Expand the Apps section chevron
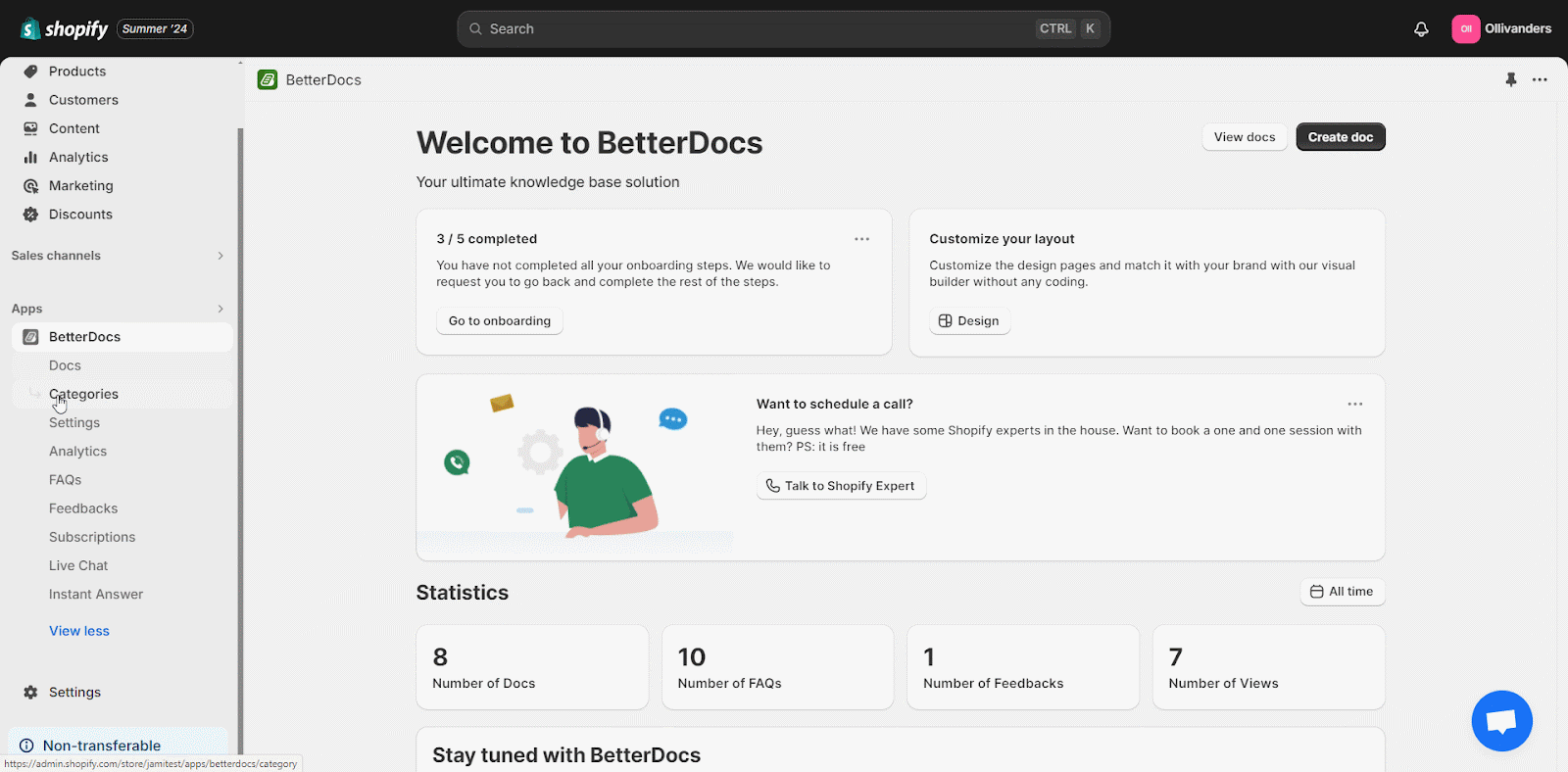 (220, 309)
